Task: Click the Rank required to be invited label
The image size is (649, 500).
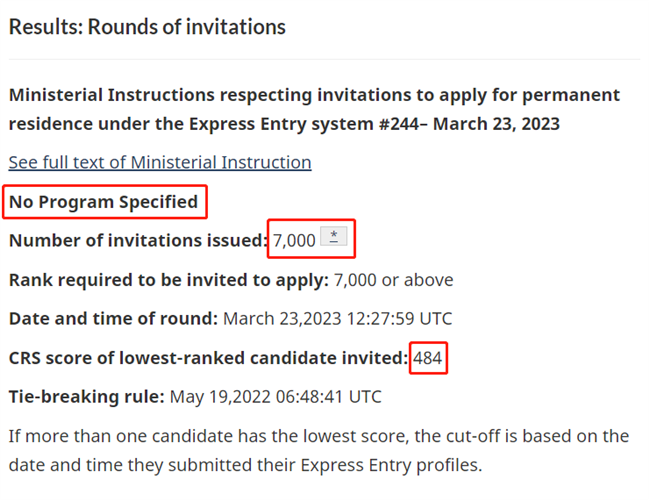Action: [168, 280]
